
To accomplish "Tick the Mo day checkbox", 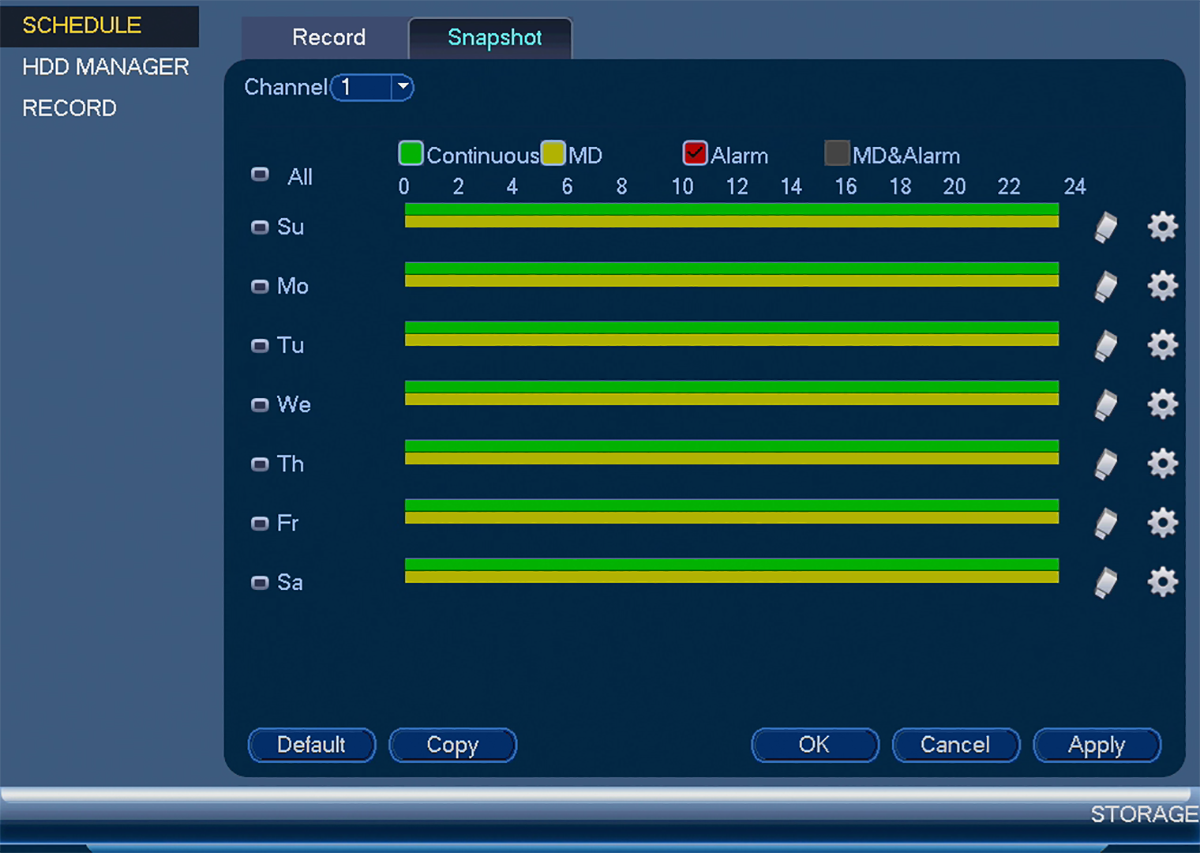I will 260,286.
